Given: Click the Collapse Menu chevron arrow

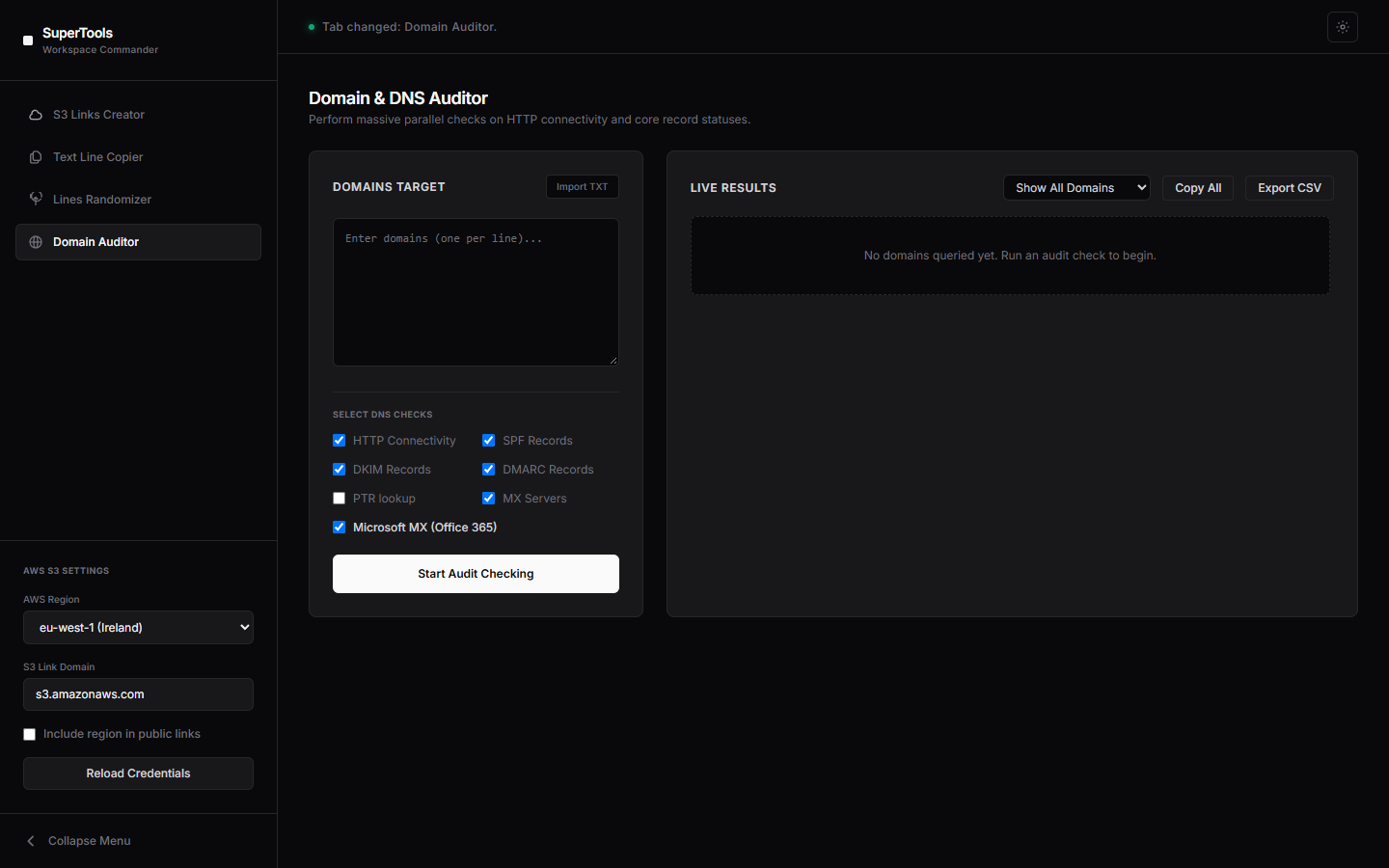Looking at the screenshot, I should (31, 841).
